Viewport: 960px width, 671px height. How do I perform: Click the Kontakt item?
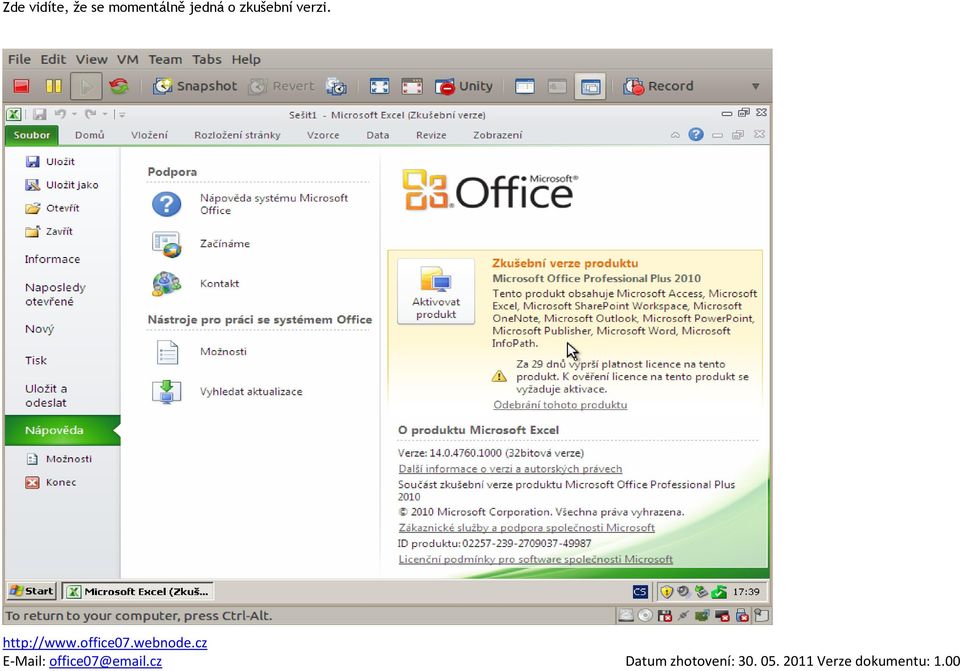[x=195, y=283]
